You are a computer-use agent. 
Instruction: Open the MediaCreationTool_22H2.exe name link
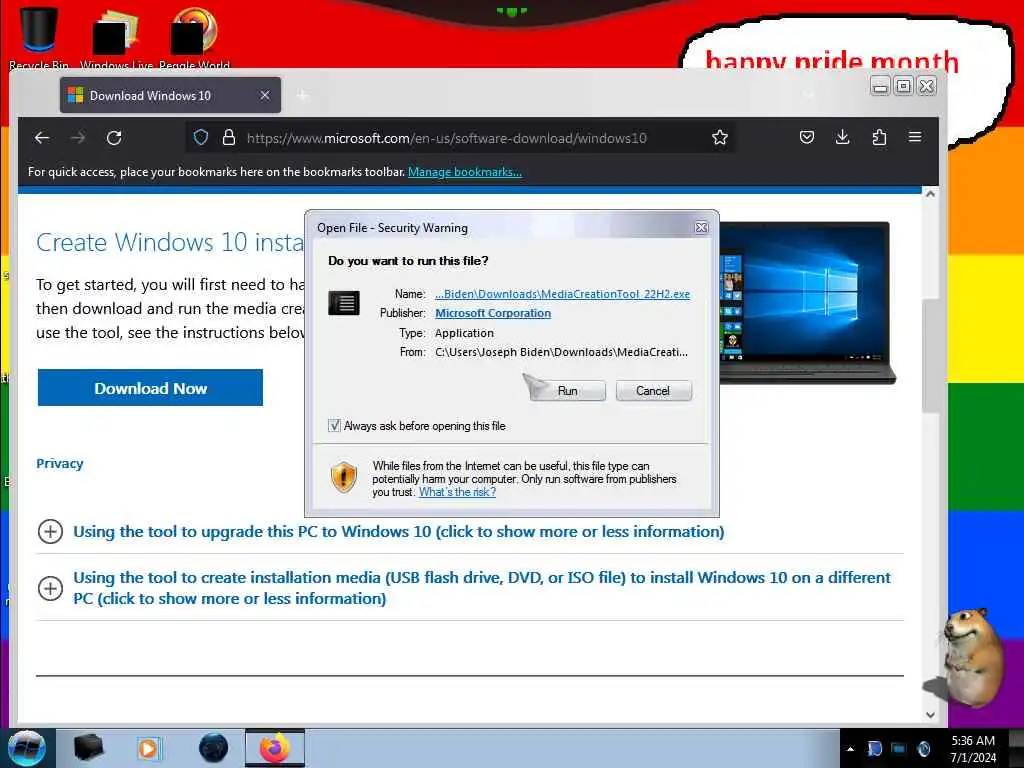[562, 294]
